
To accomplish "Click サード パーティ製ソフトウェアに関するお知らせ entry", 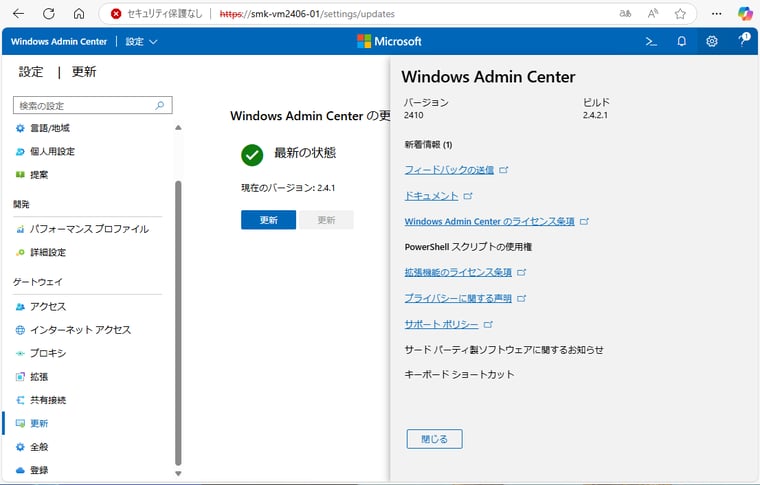I will (504, 350).
